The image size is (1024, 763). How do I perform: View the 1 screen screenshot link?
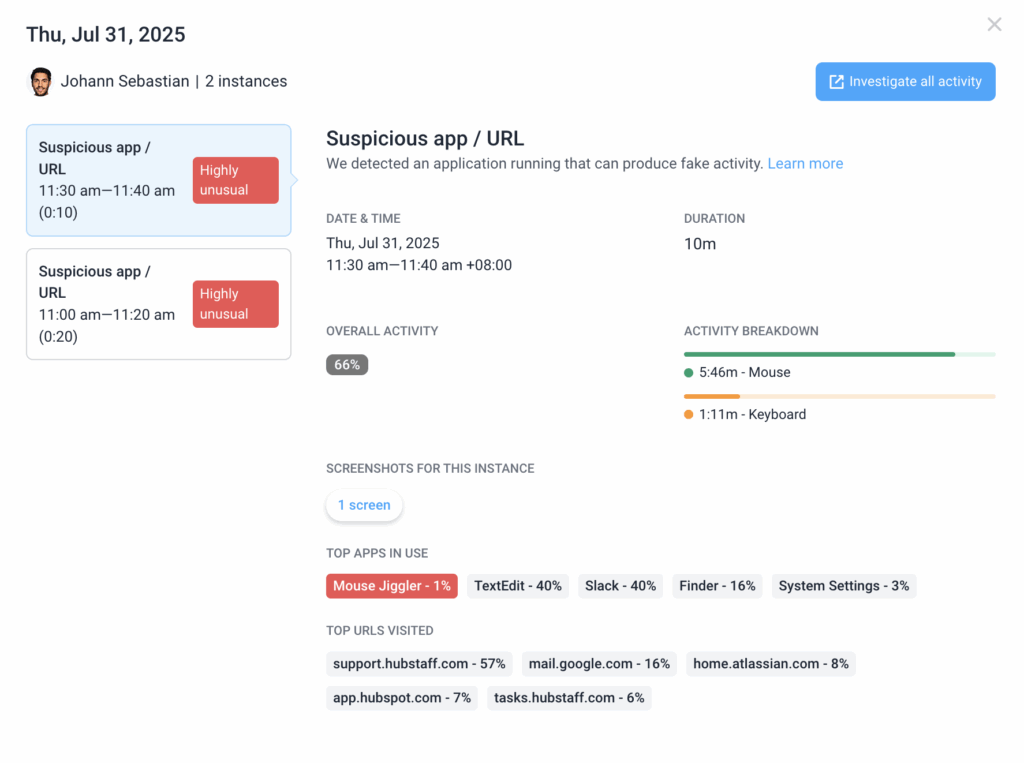click(364, 505)
